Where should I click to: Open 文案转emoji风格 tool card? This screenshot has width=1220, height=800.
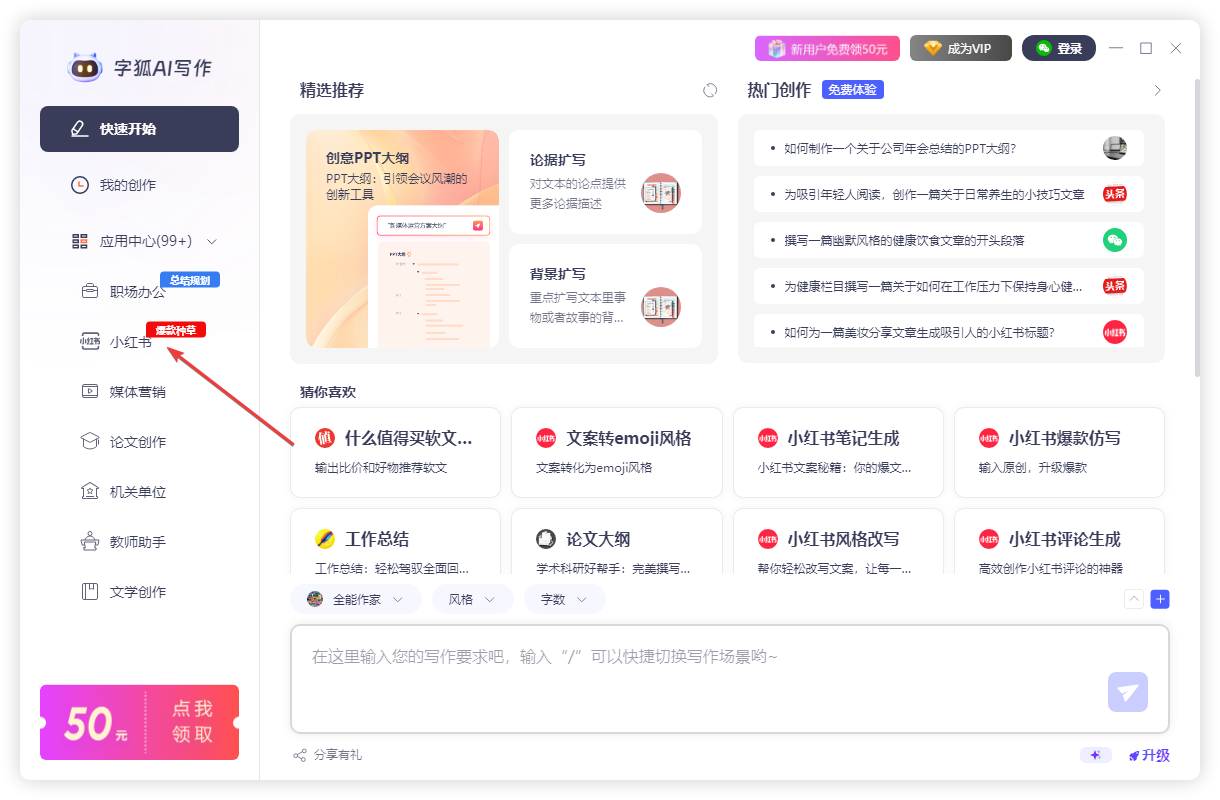616,452
